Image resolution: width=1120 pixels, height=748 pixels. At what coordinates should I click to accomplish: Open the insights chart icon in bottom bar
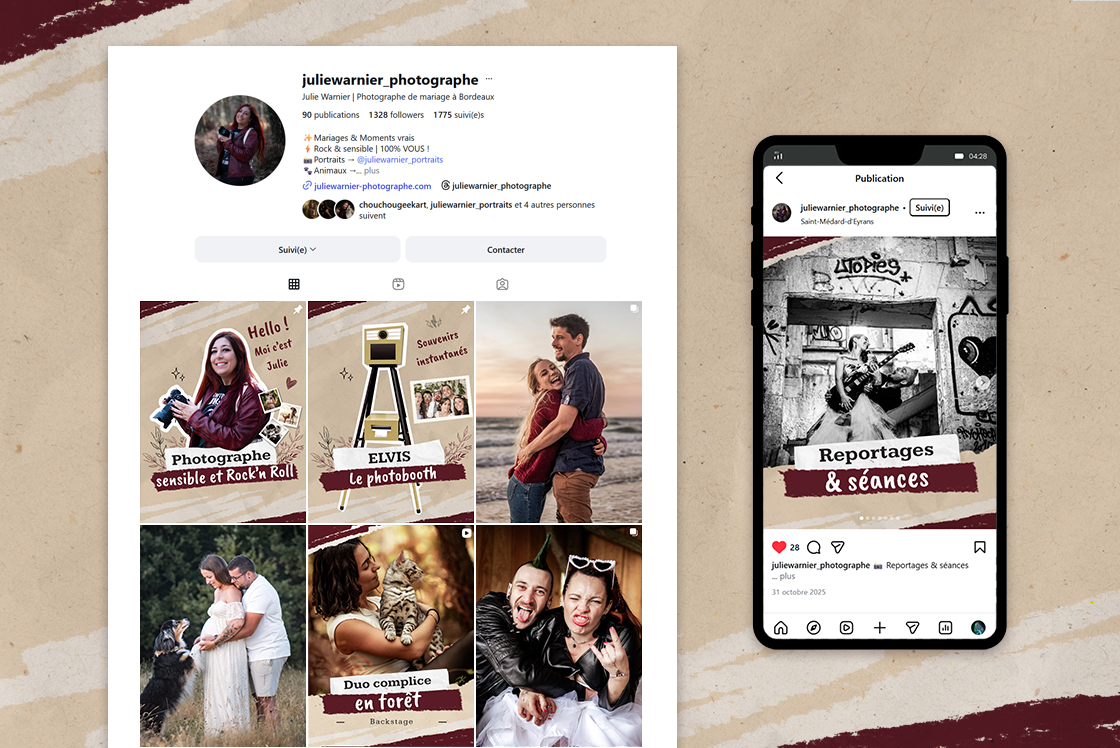coord(945,628)
